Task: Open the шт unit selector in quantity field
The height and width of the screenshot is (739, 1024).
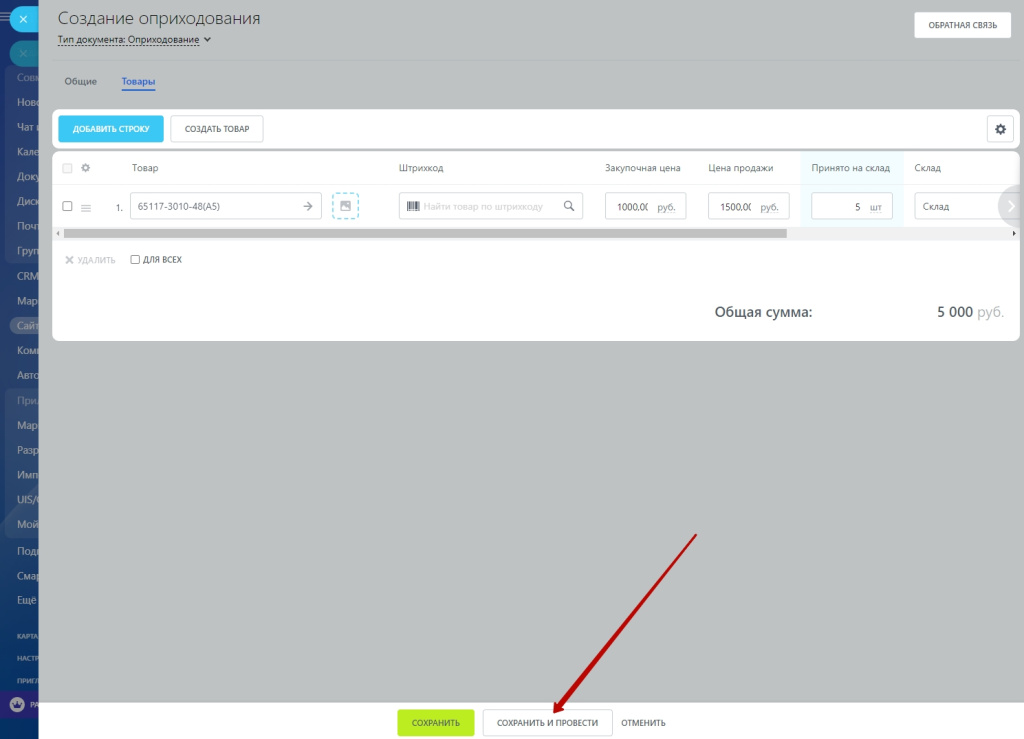Action: [x=876, y=207]
